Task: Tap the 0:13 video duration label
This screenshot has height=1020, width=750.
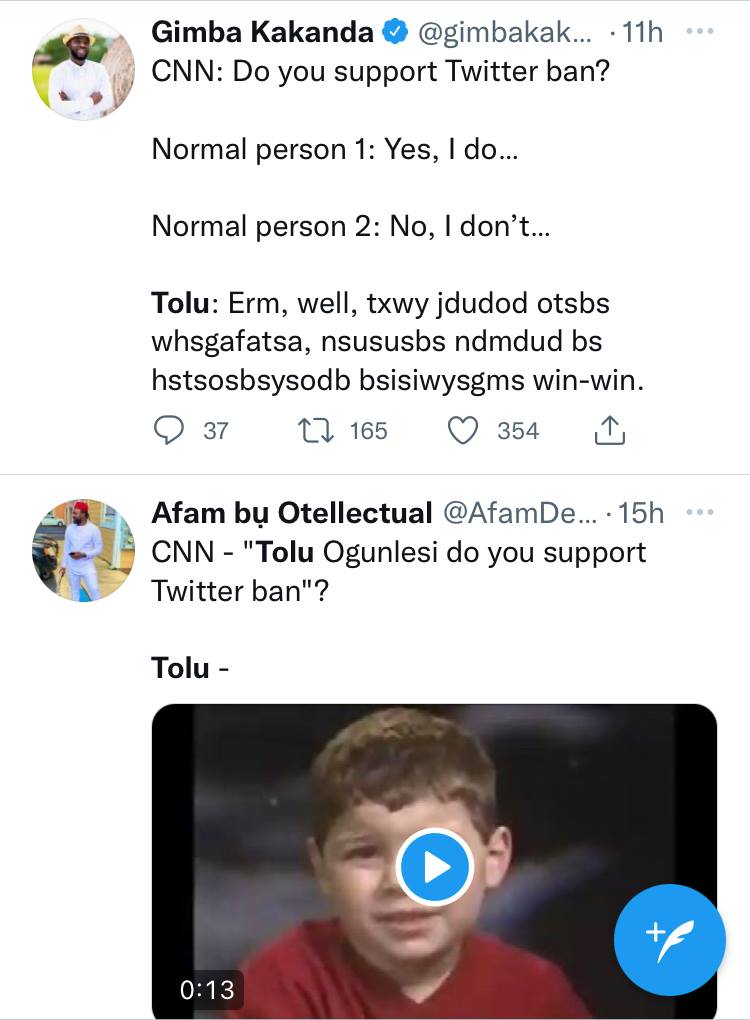Action: (207, 990)
